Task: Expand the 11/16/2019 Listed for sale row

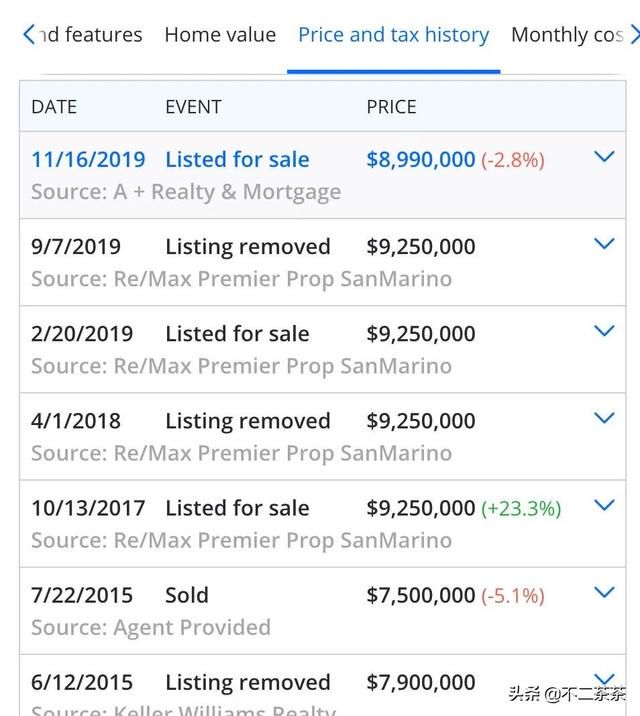Action: [x=604, y=157]
